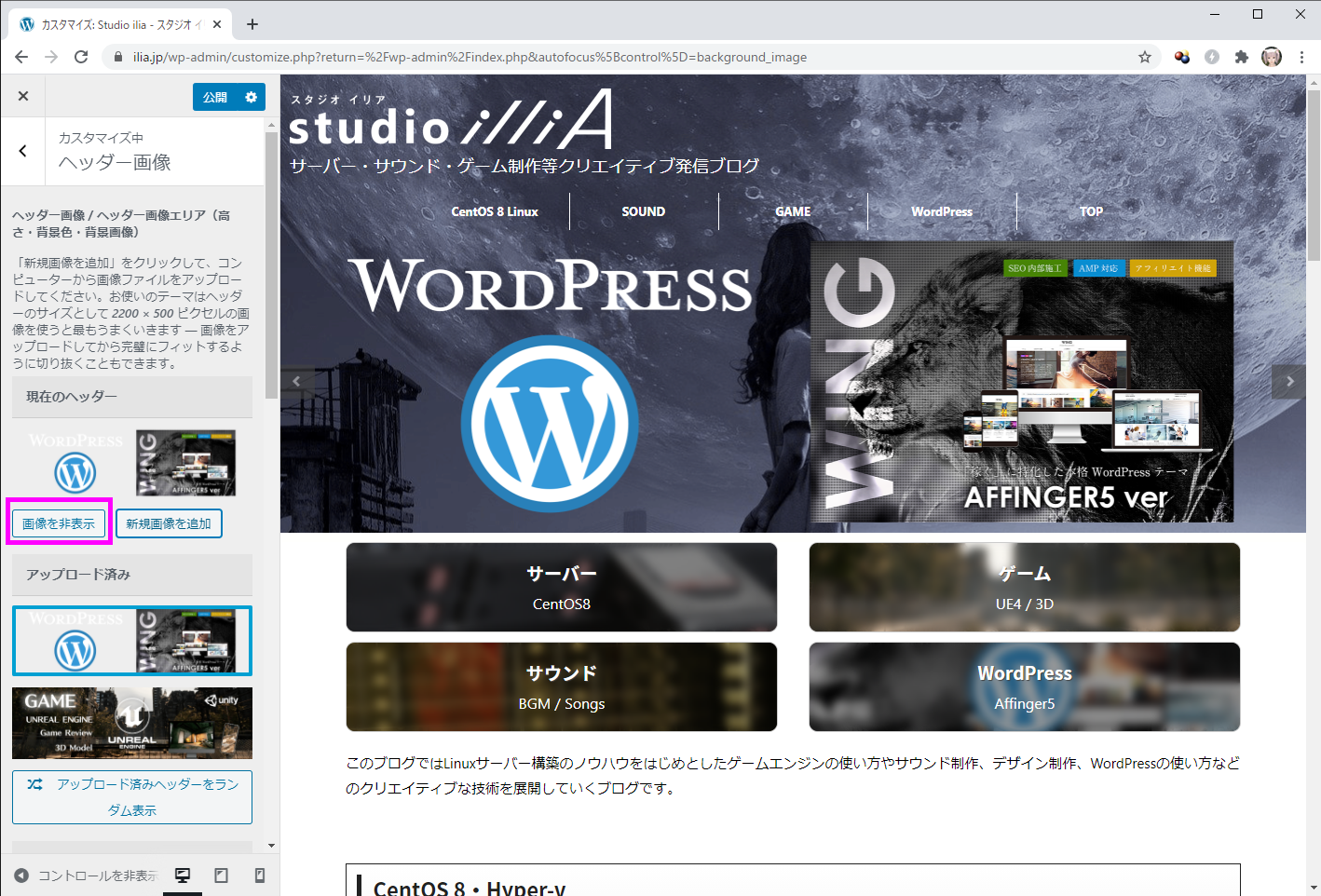Viewport: 1321px width, 896px height.
Task: Select the current header thumbnail under 現在のヘッダー
Action: pos(132,463)
